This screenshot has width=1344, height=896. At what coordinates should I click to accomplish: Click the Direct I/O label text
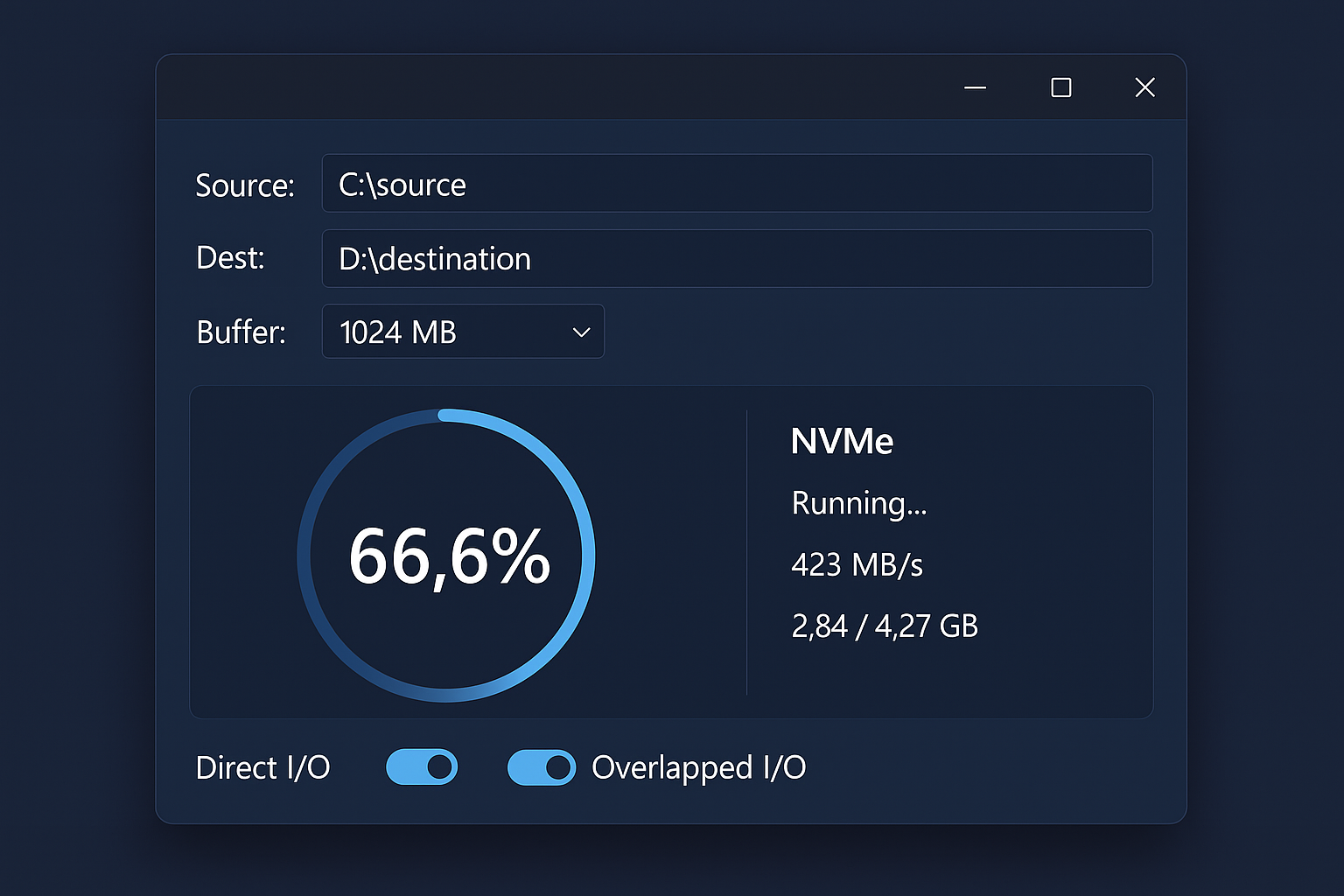click(x=262, y=767)
